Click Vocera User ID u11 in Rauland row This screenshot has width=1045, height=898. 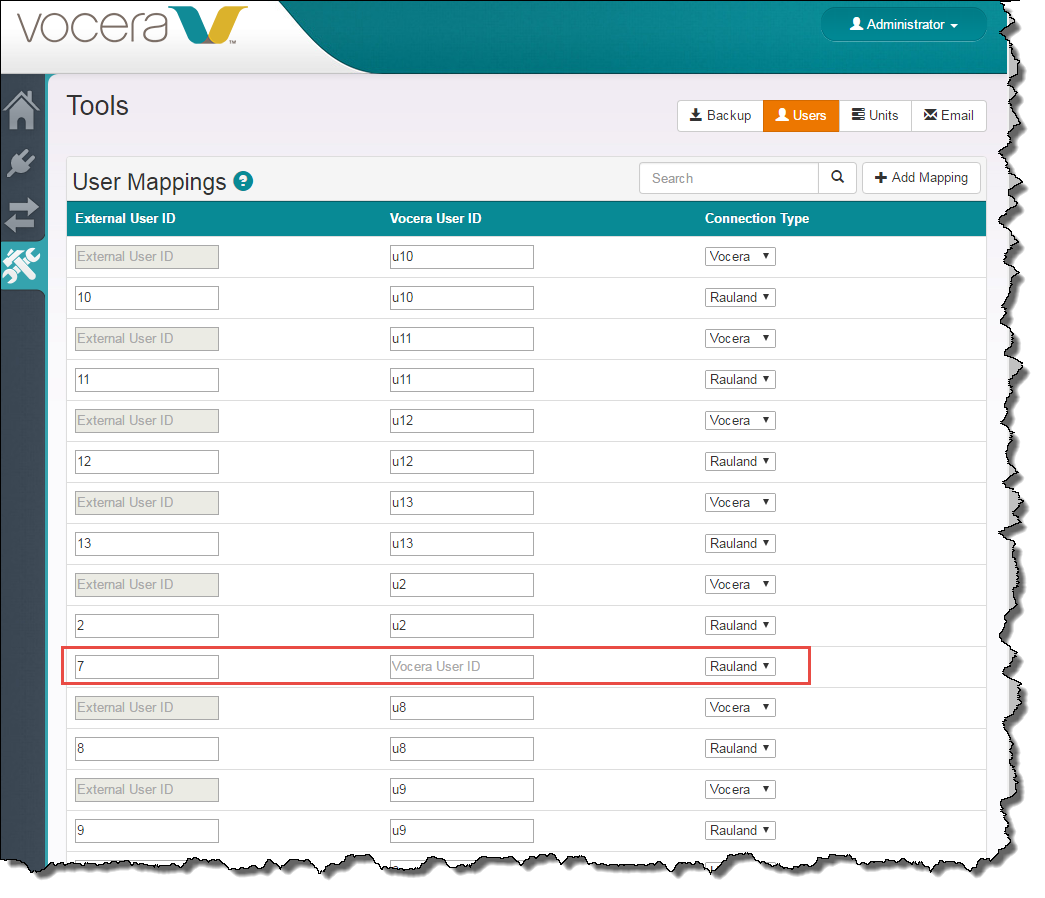[x=461, y=379]
